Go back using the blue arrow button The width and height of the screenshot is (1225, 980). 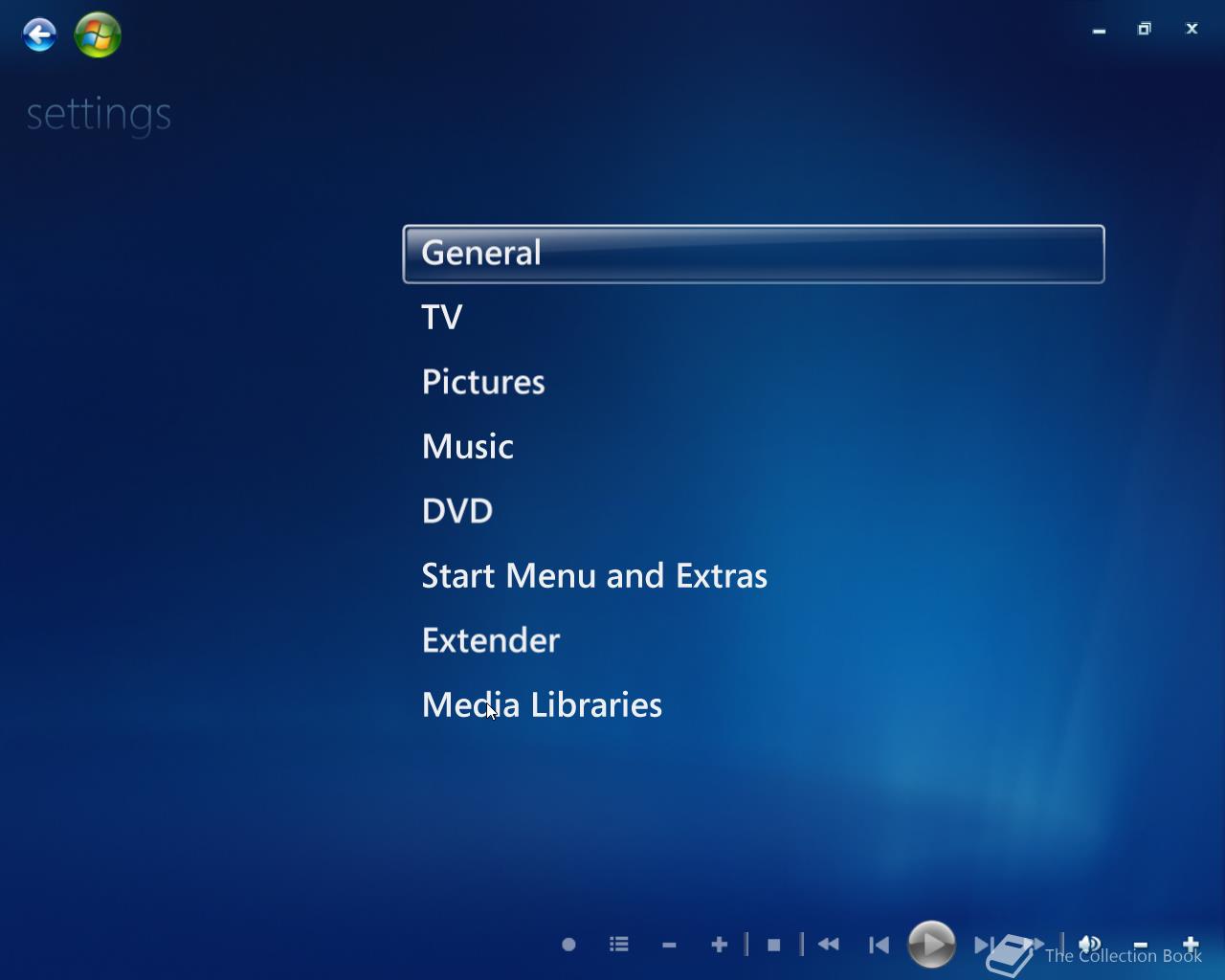coord(39,35)
